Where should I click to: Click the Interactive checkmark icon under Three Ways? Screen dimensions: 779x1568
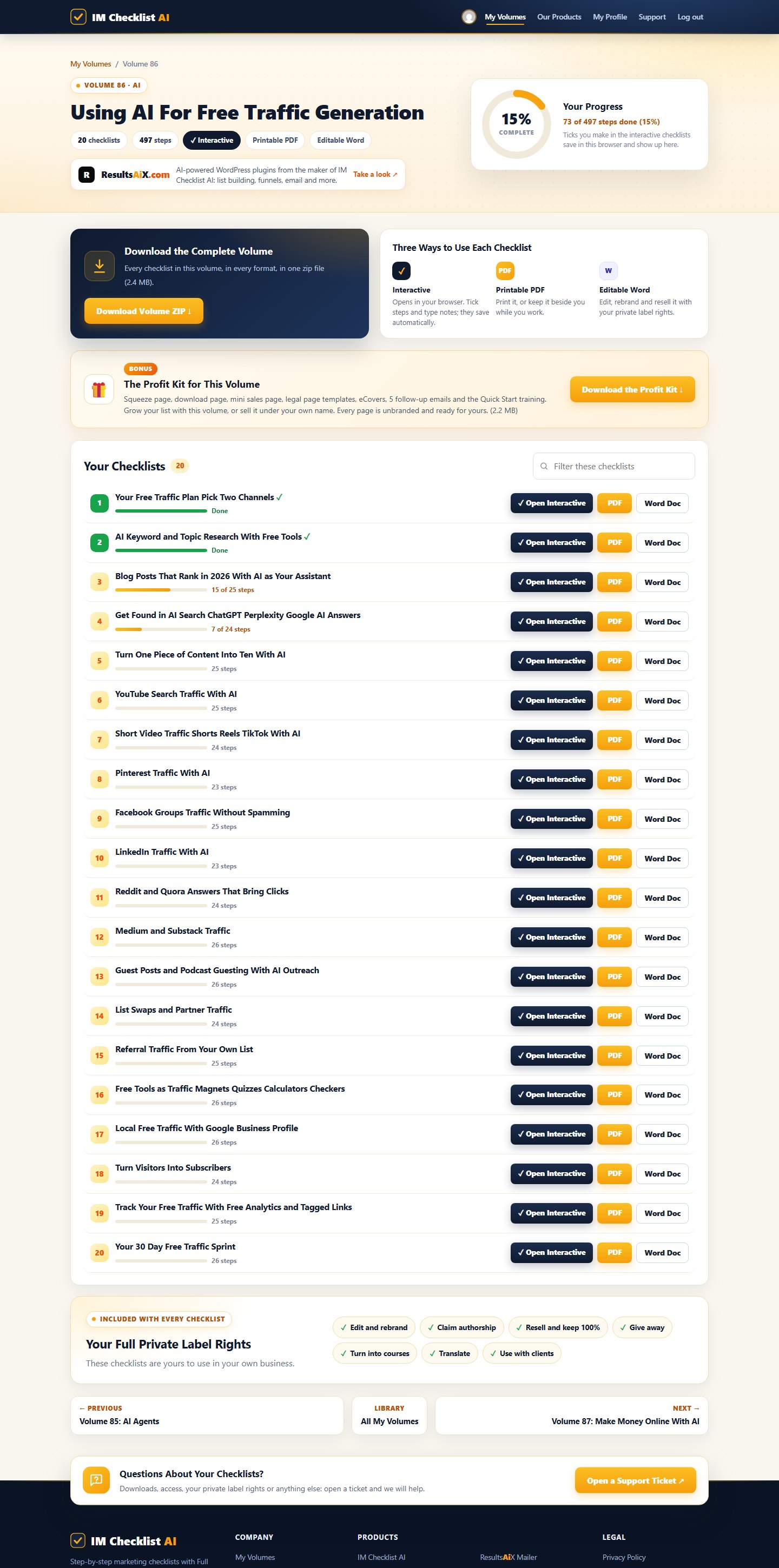point(401,271)
